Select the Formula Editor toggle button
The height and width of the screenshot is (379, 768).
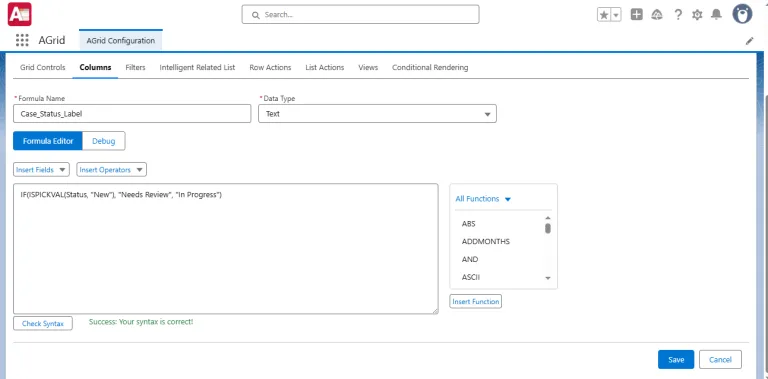48,141
